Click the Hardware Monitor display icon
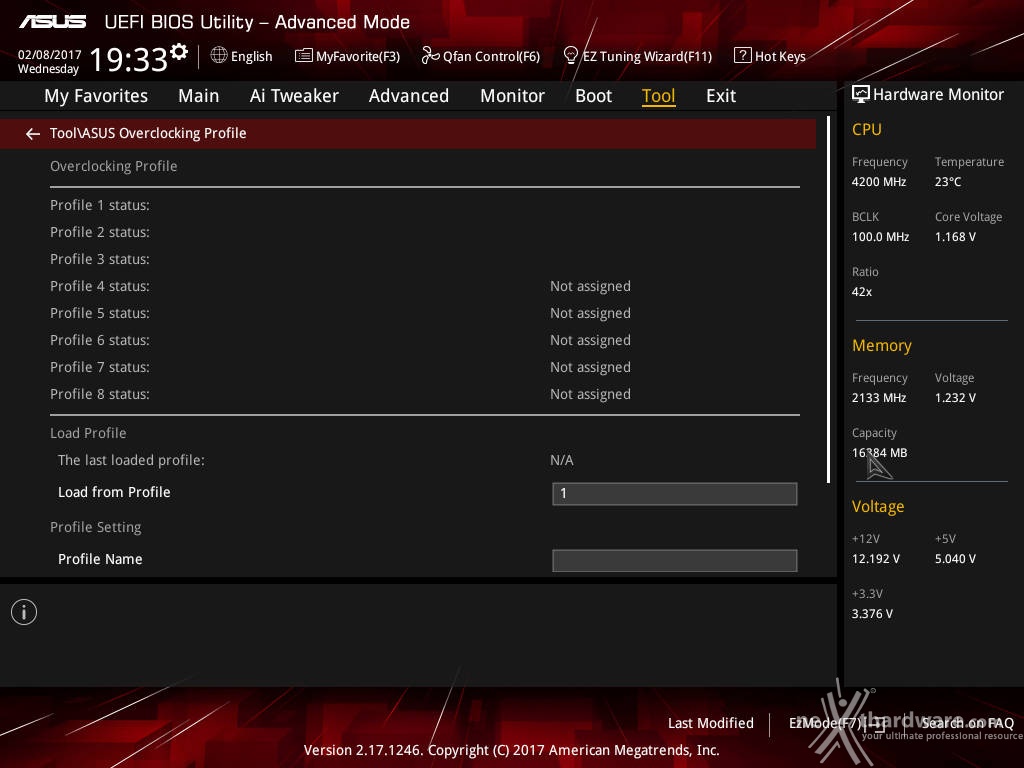 [x=861, y=94]
